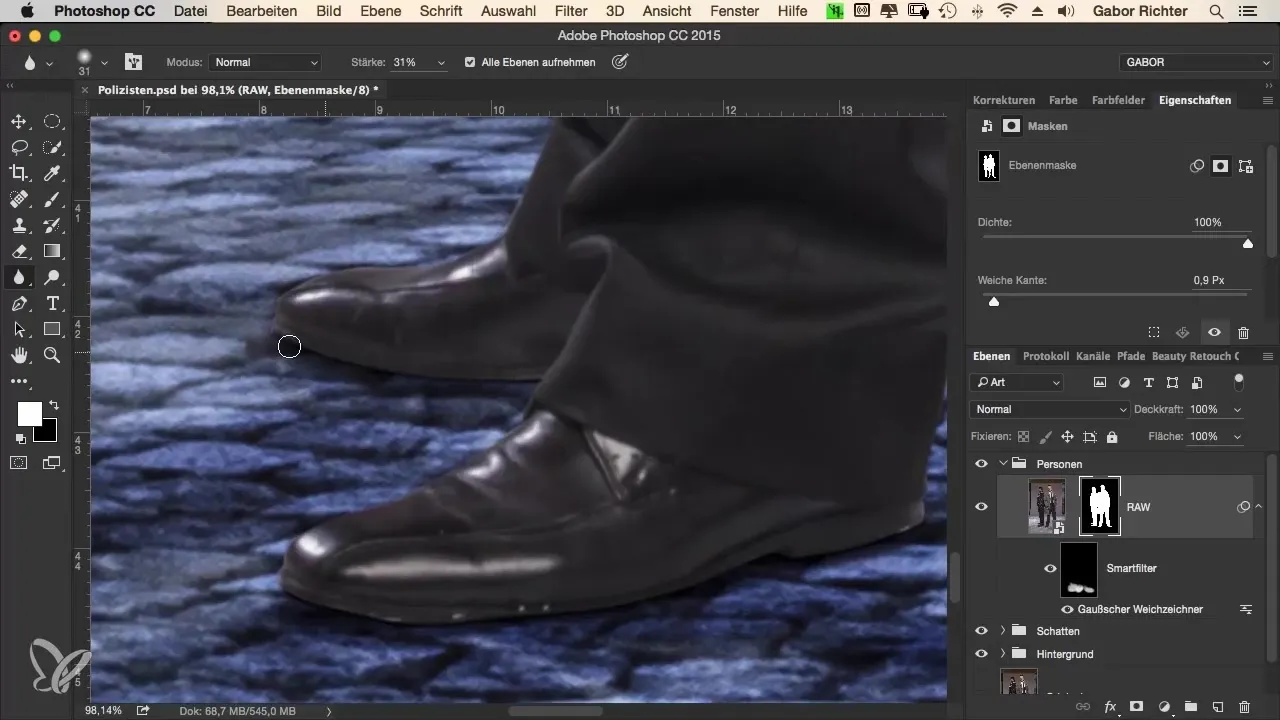Select the Blur tool in toolbar
Image resolution: width=1280 pixels, height=720 pixels.
tap(19, 277)
